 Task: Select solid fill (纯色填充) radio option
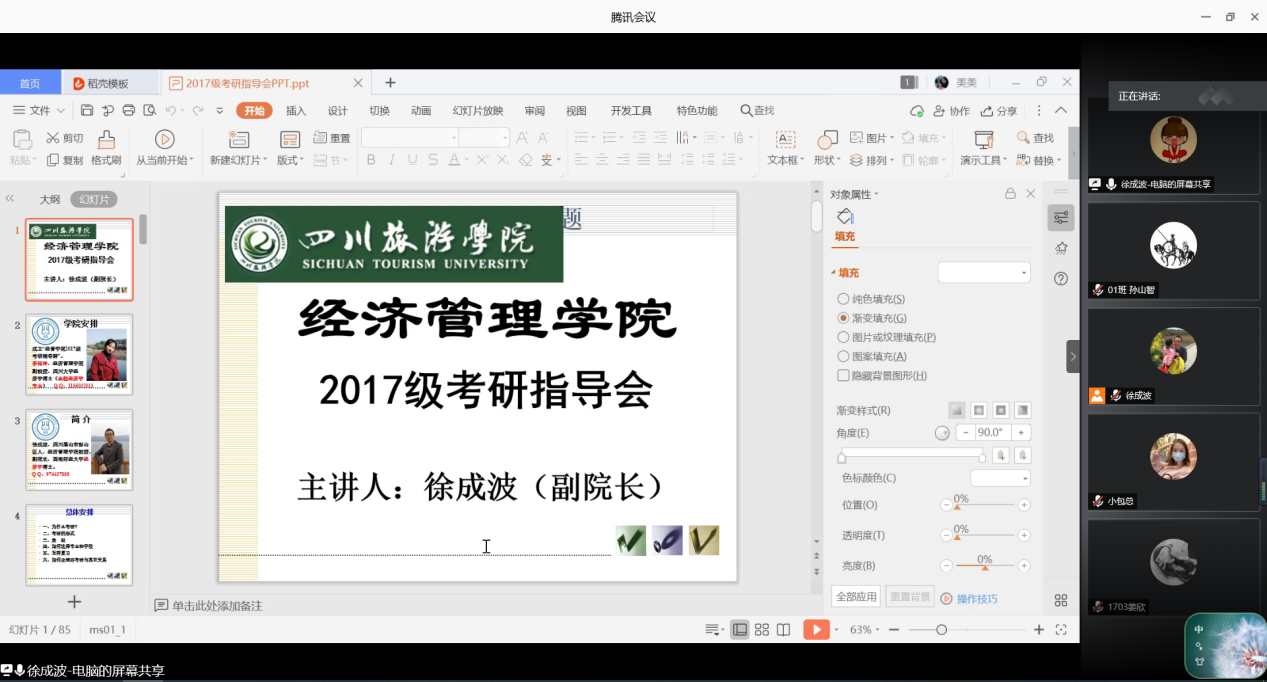pos(871,299)
